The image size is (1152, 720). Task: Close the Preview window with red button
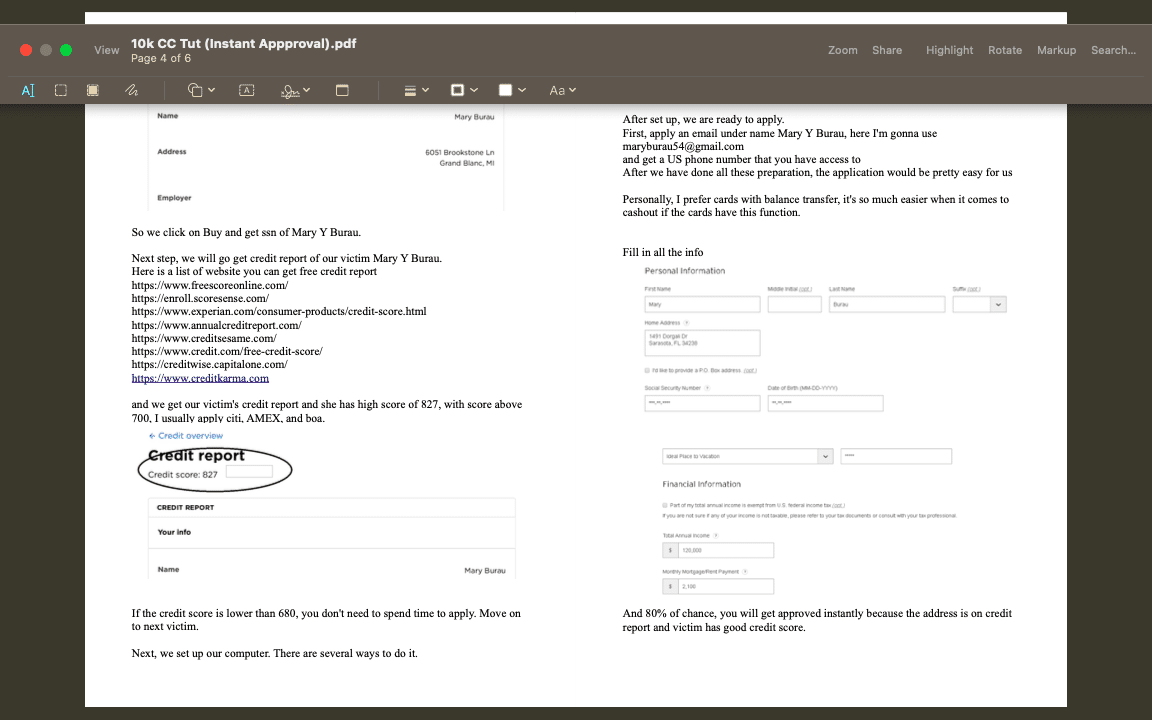26,50
